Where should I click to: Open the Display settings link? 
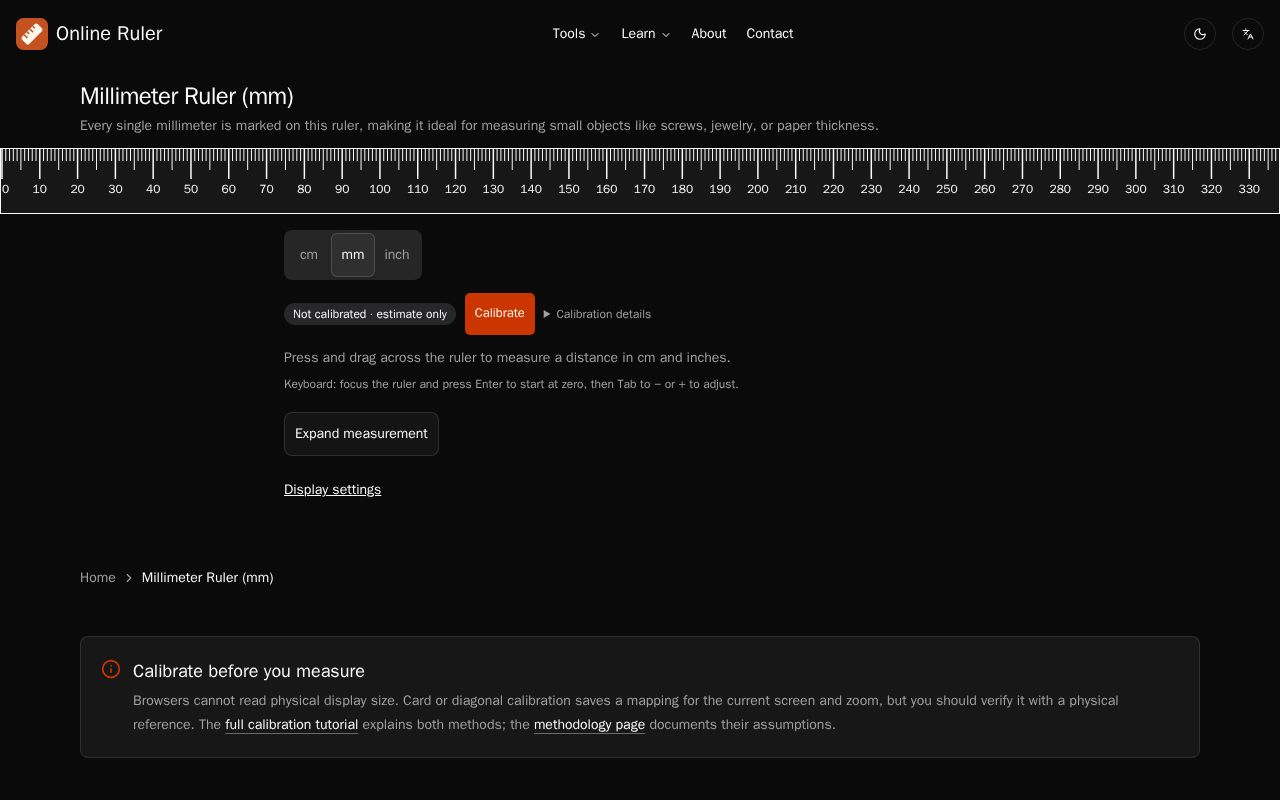tap(332, 490)
